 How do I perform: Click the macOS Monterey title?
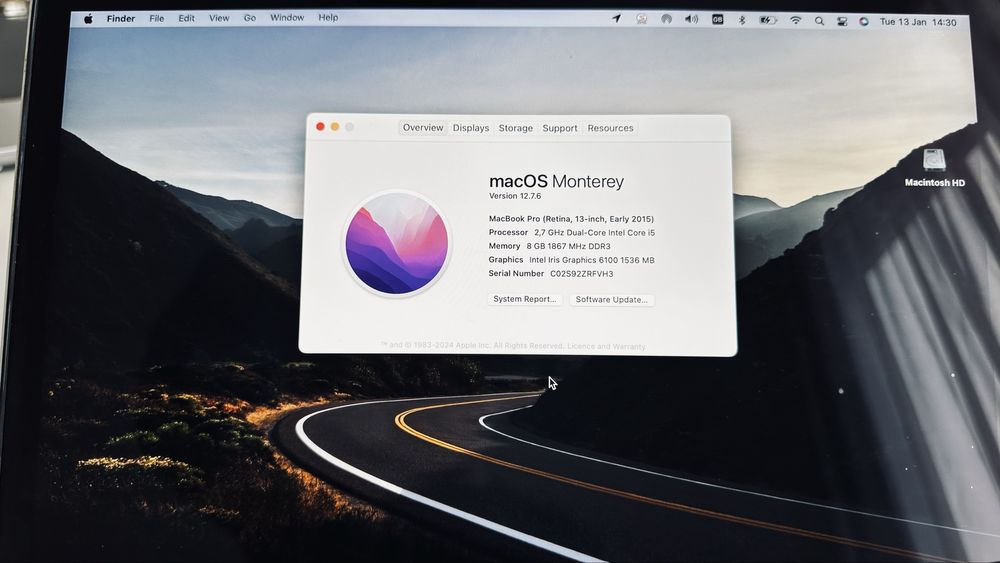click(556, 182)
